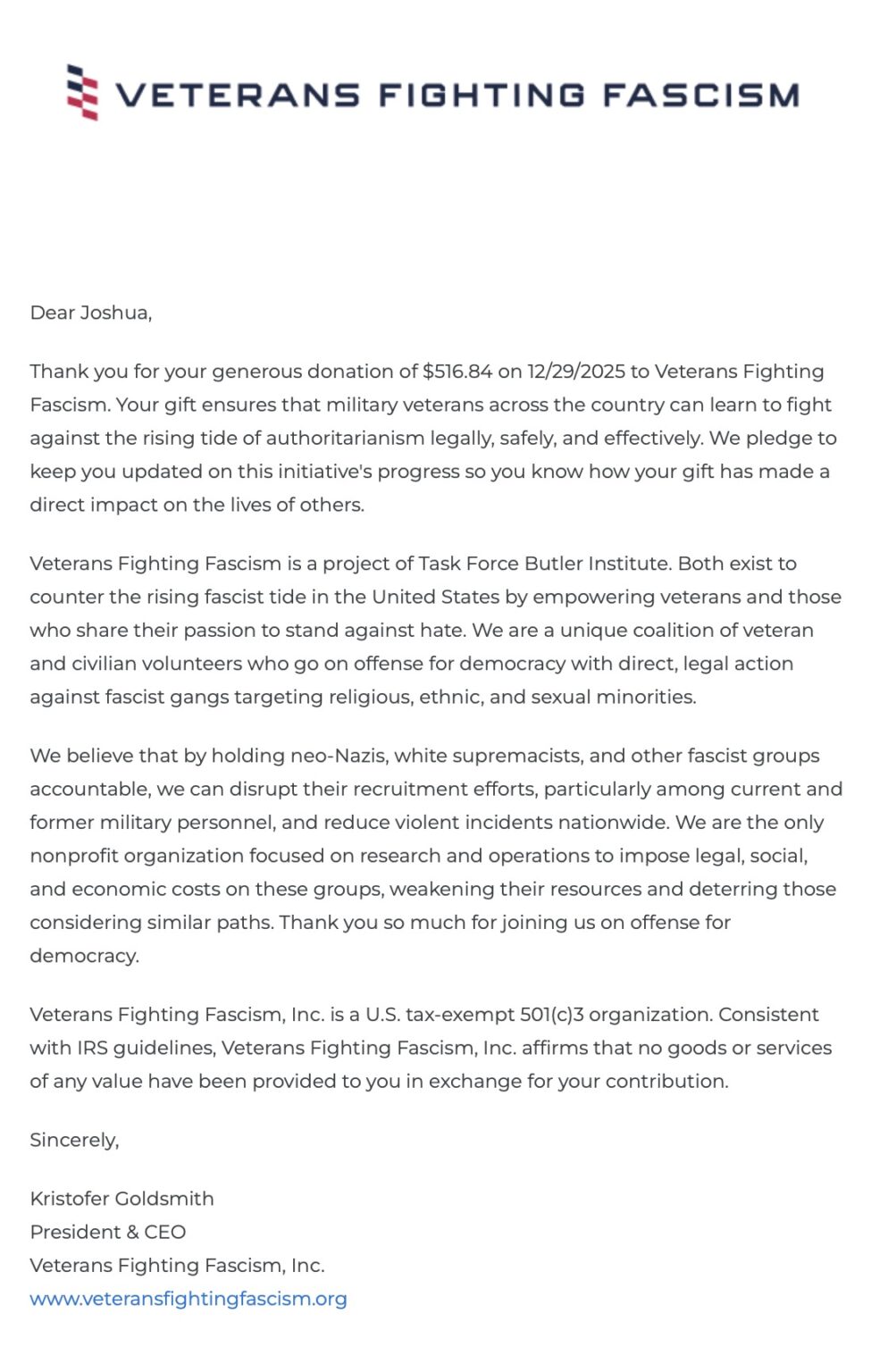Open the www.veteransfightingfascism.org link
888x1372 pixels.
[188, 1298]
